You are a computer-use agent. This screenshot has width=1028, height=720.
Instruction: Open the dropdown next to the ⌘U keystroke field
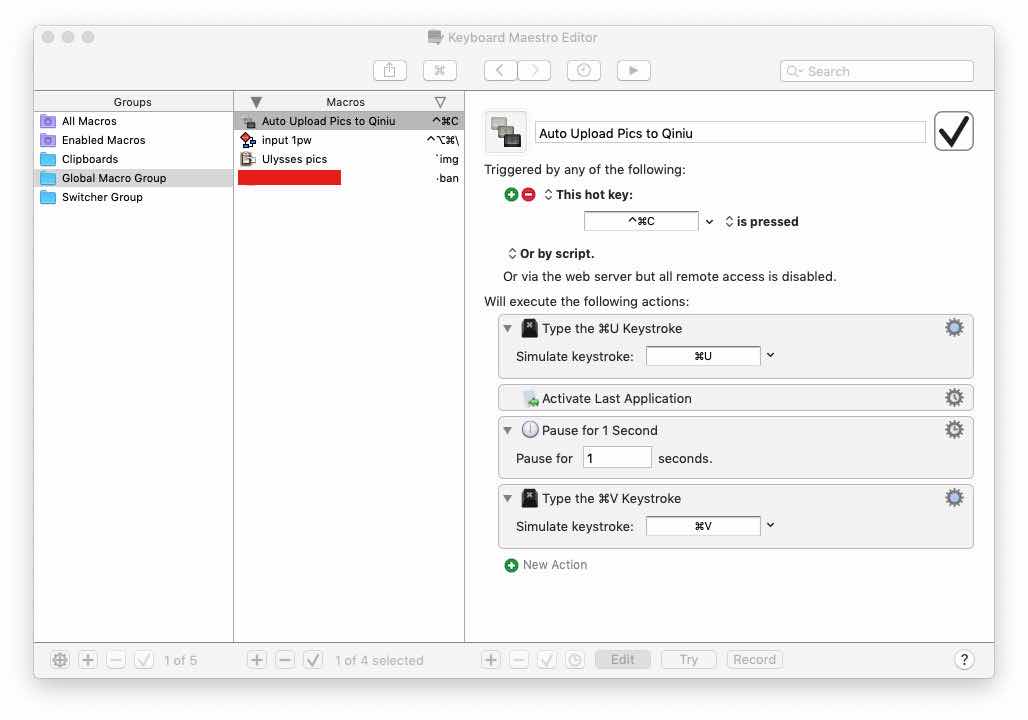point(770,355)
